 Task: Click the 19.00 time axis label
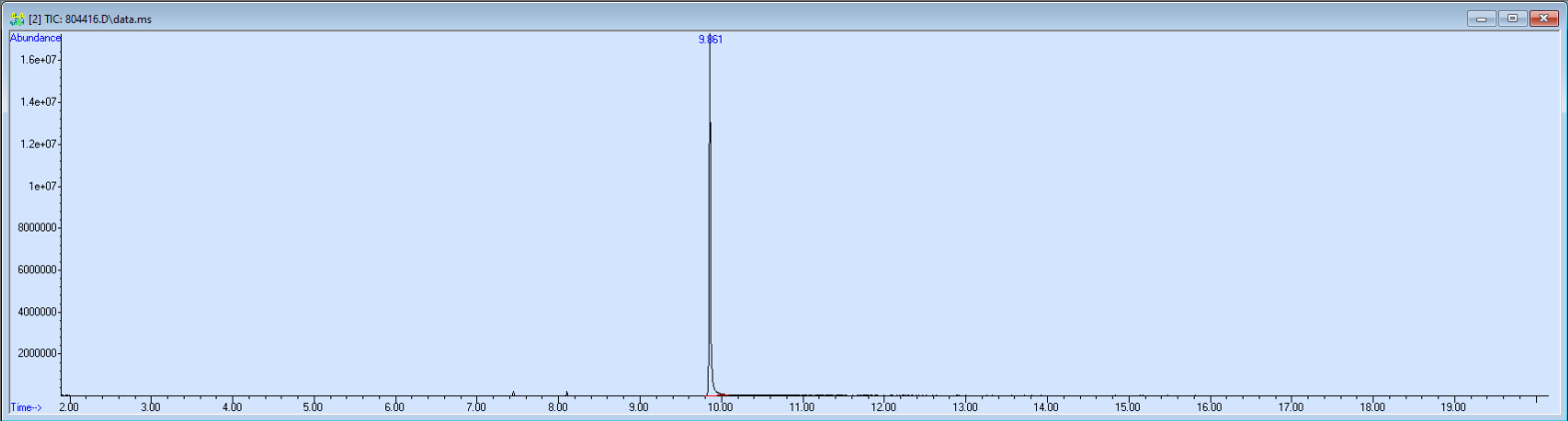tap(1453, 407)
